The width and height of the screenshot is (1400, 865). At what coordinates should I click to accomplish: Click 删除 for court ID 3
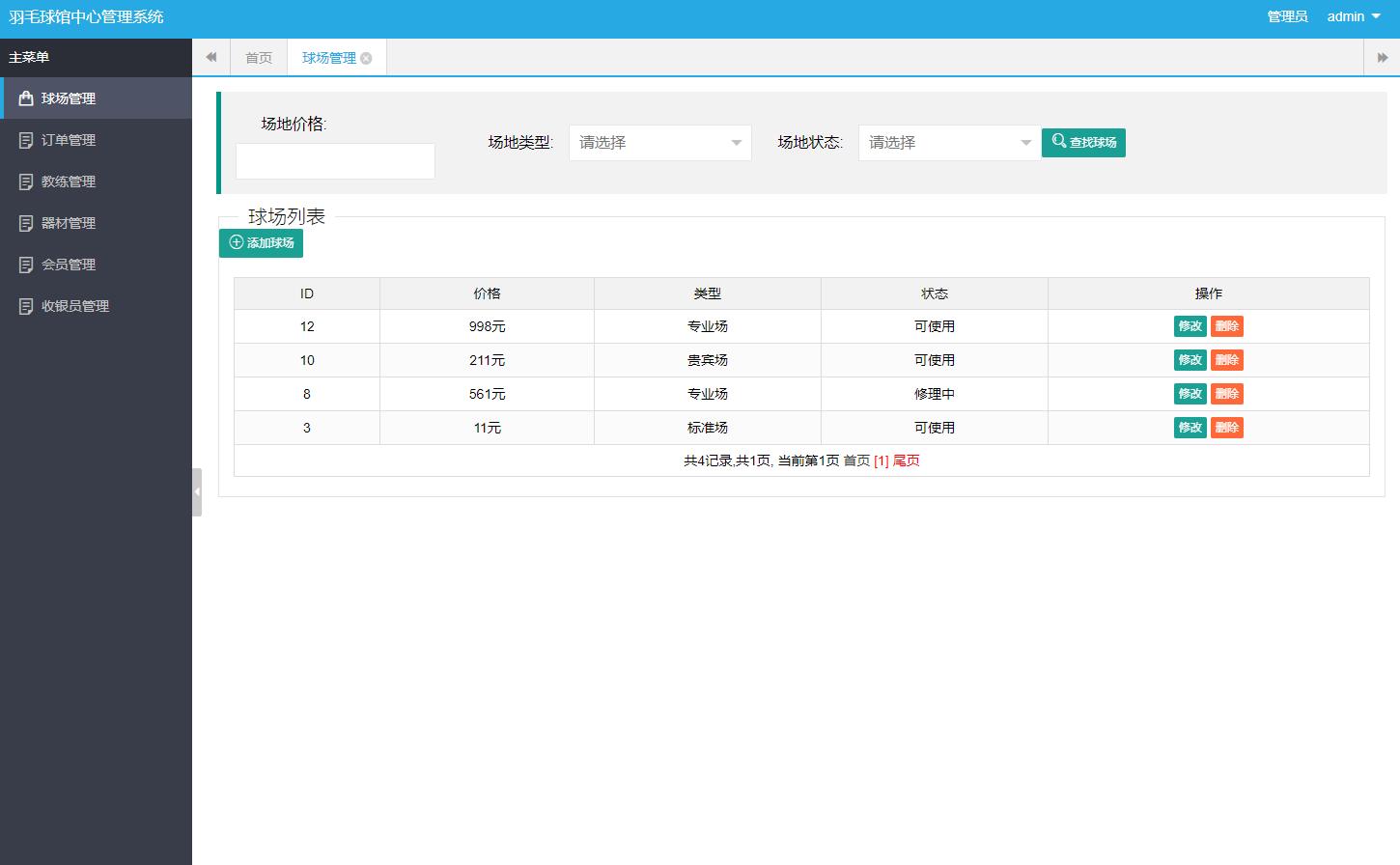pyautogui.click(x=1226, y=428)
